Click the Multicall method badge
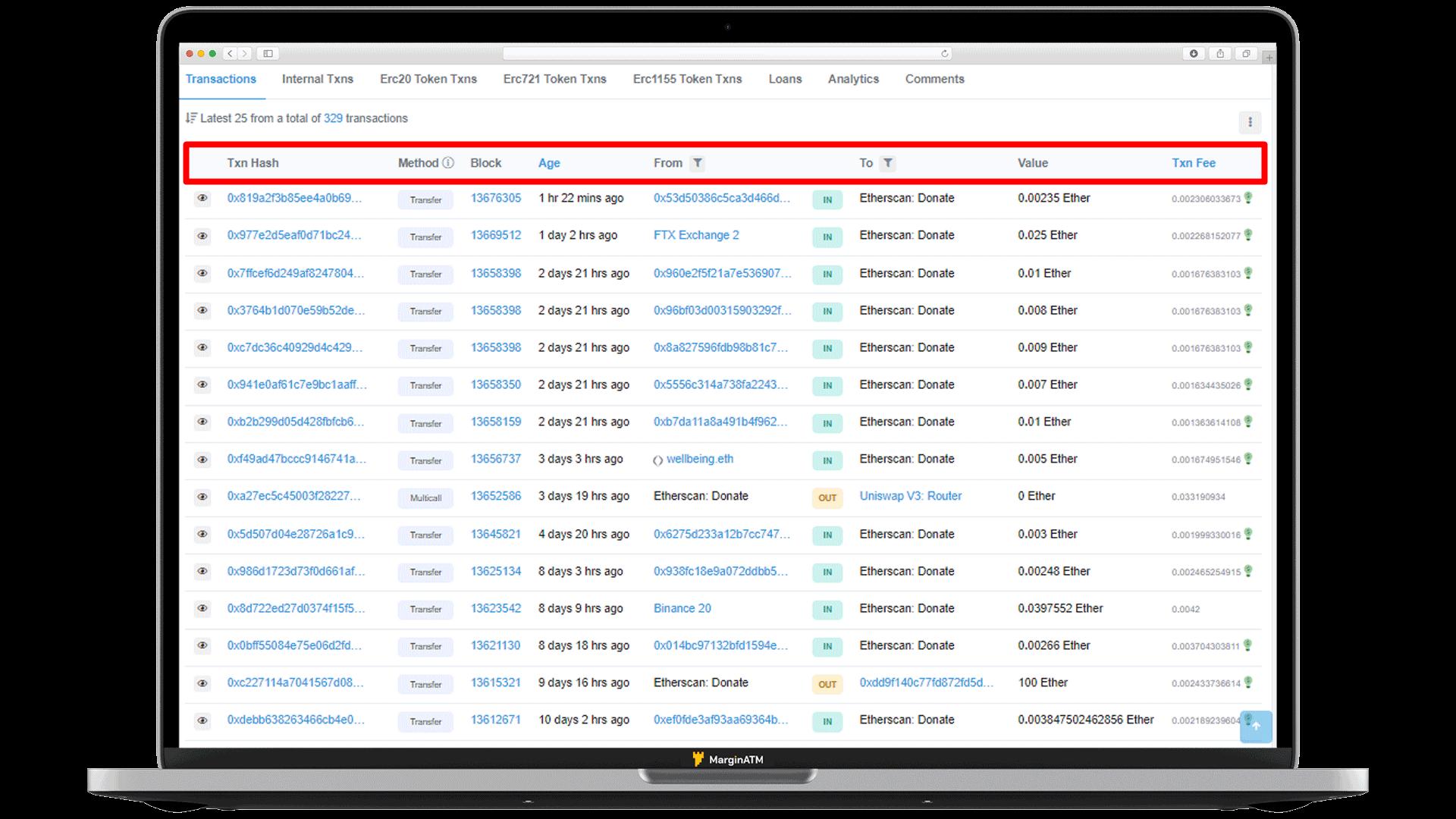 [x=425, y=498]
